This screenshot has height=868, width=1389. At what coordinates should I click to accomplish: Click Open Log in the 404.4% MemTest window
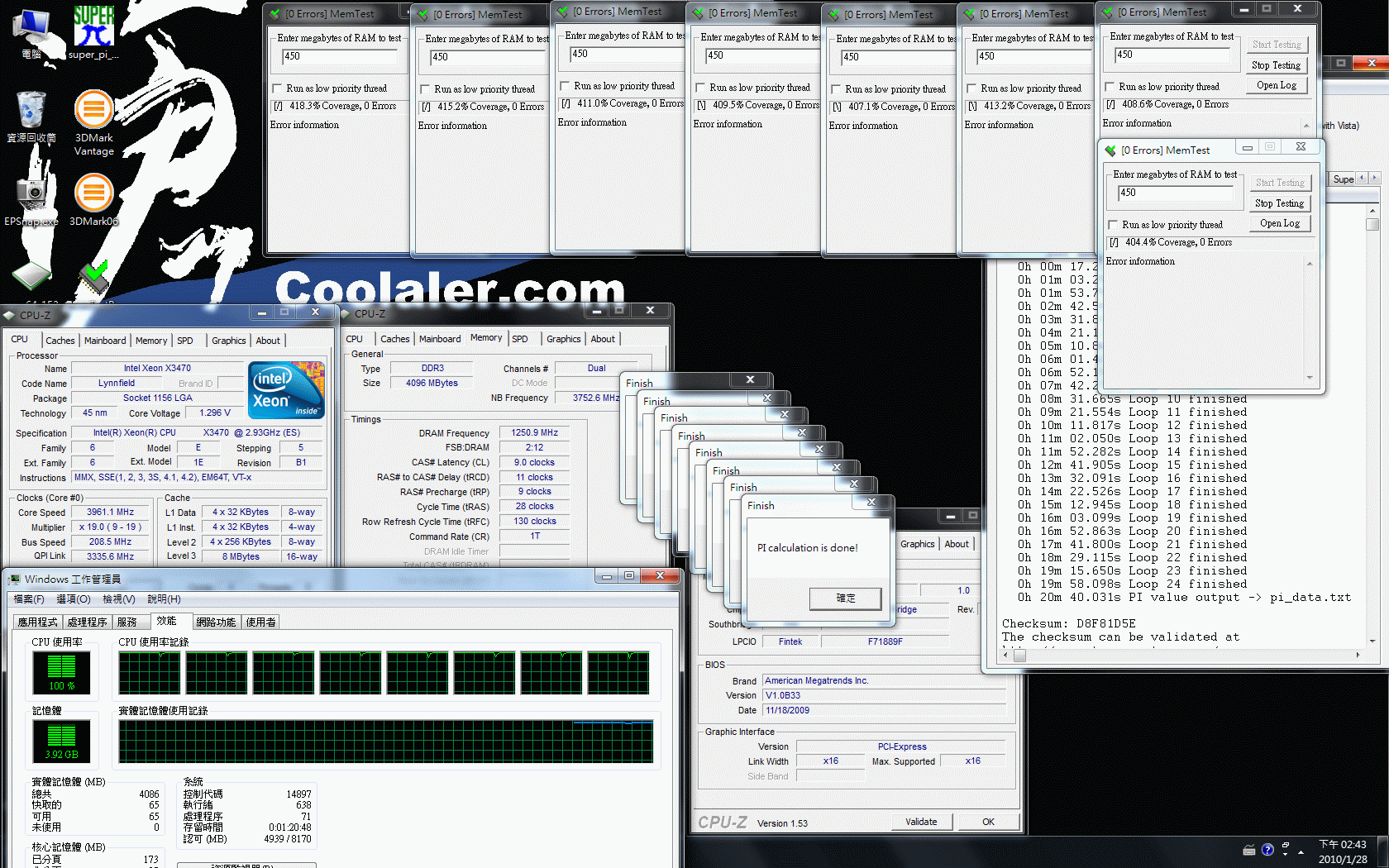tap(1280, 223)
